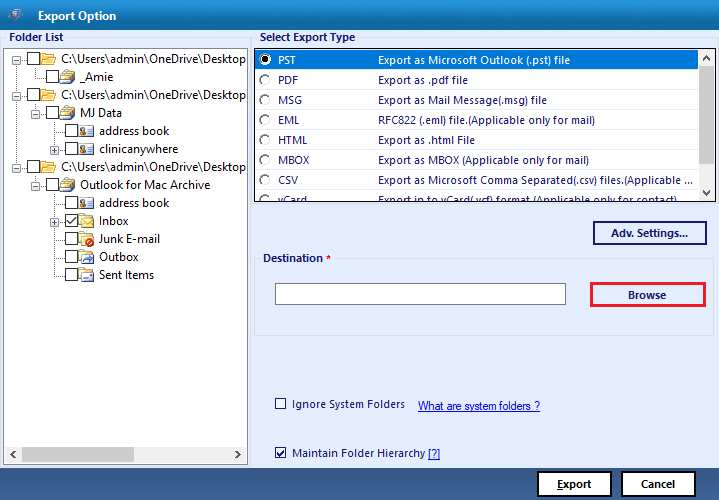The height and width of the screenshot is (500, 719).
Task: Click 'Export as .pdf file' text
Action: tap(423, 80)
